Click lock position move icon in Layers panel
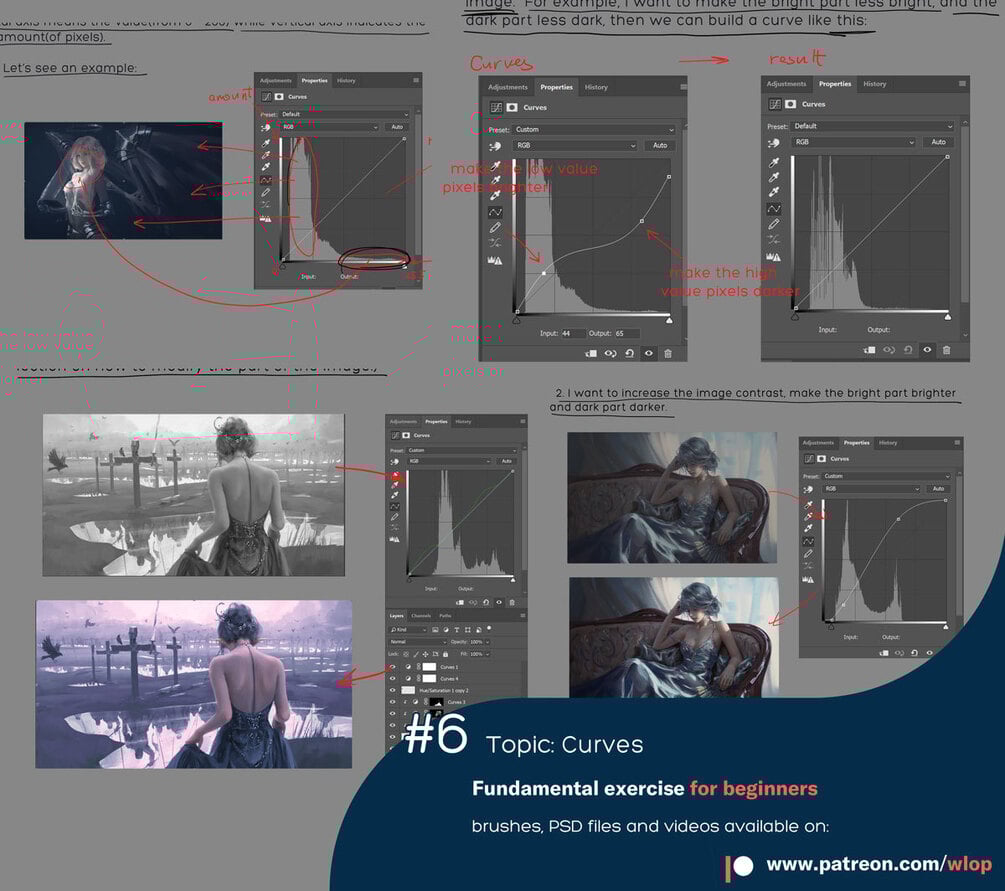The image size is (1005, 891). click(425, 654)
